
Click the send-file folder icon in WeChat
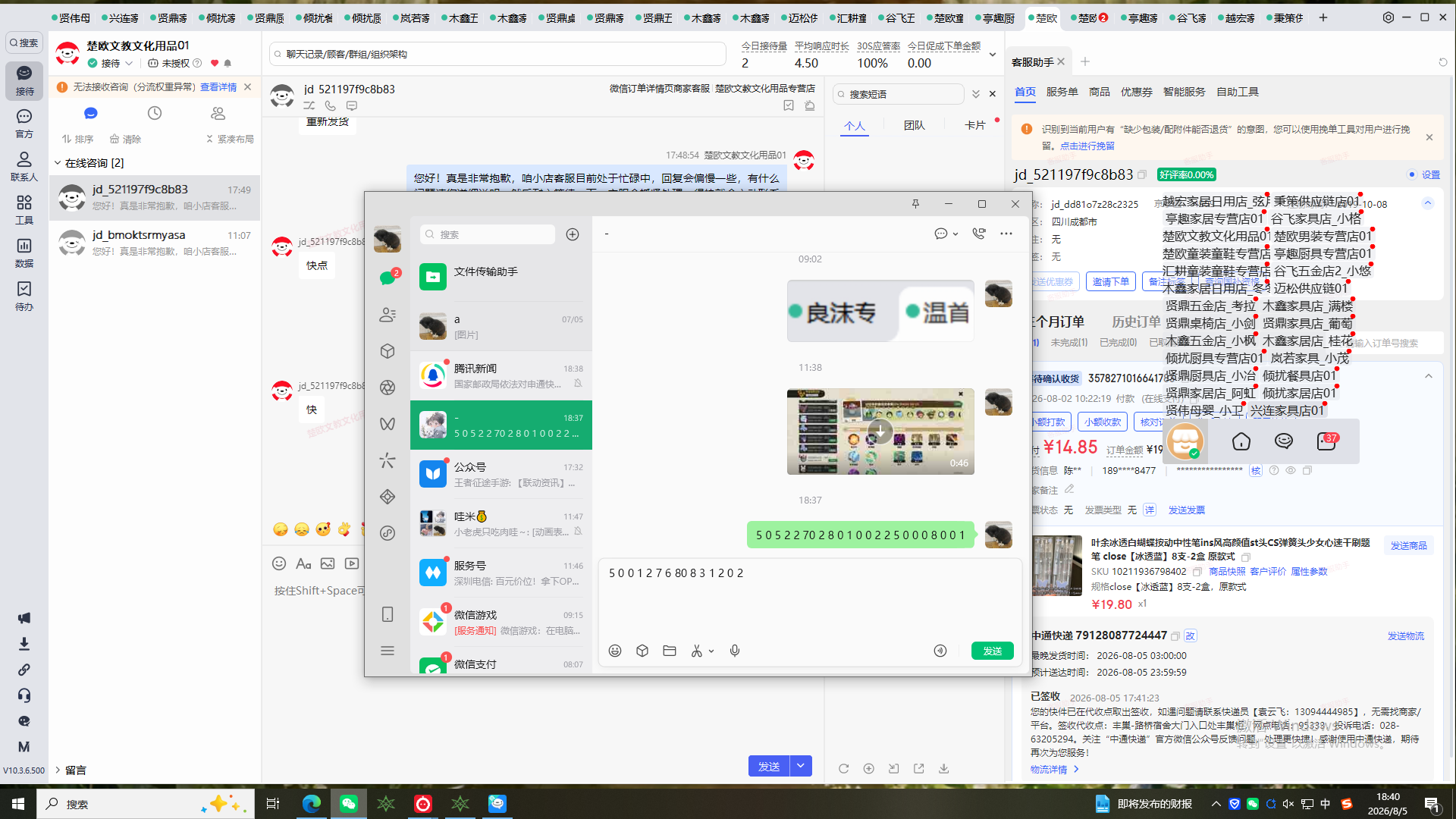[x=670, y=651]
